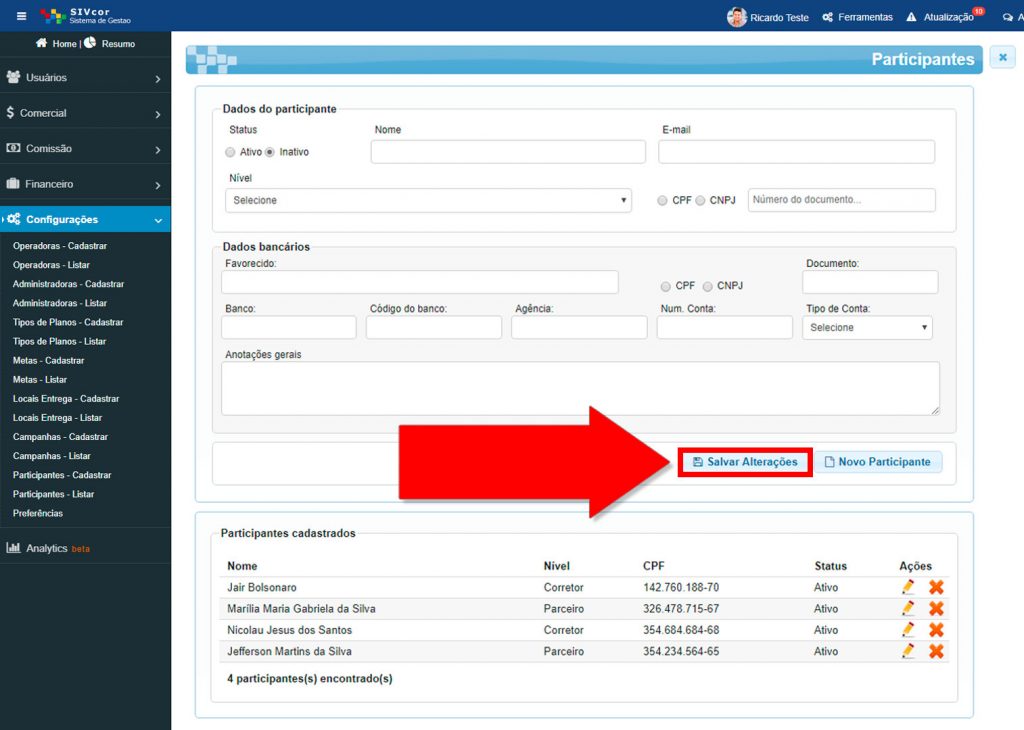Click the Comercial dollar sign icon

point(10,112)
